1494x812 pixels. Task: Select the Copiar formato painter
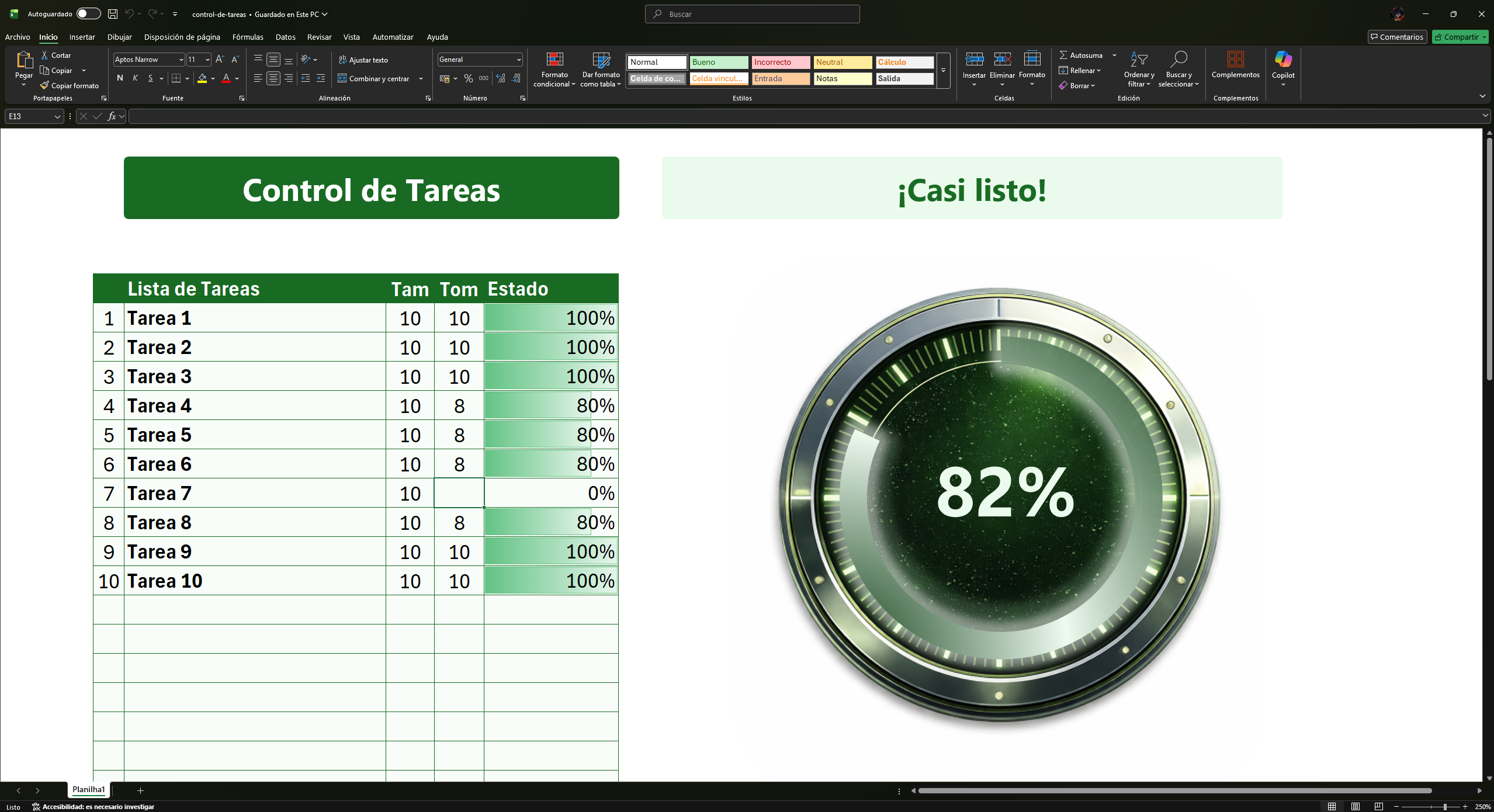click(69, 85)
